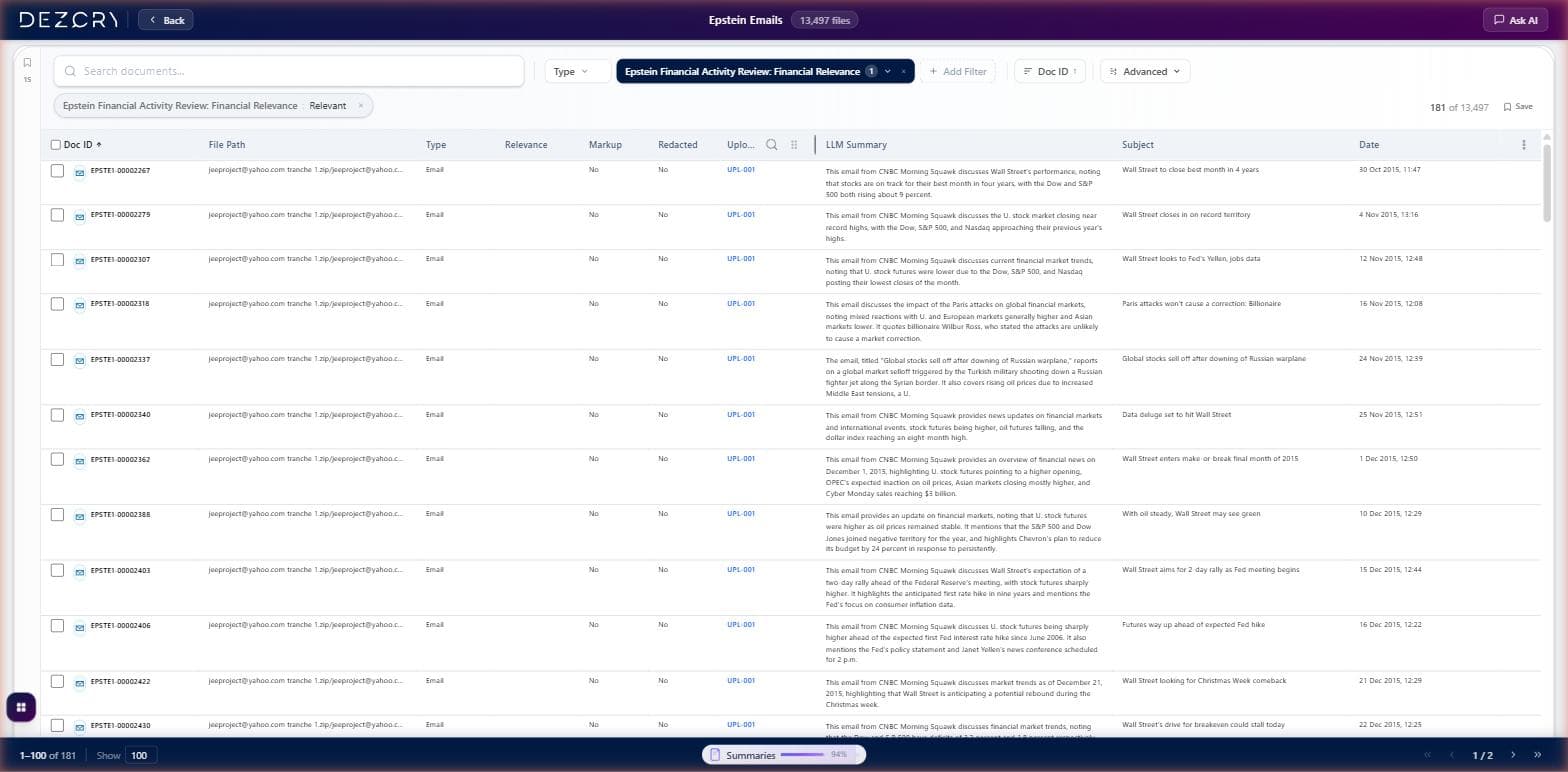1568x772 pixels.
Task: Check the box for EPSTE1-00002279
Action: [57, 215]
